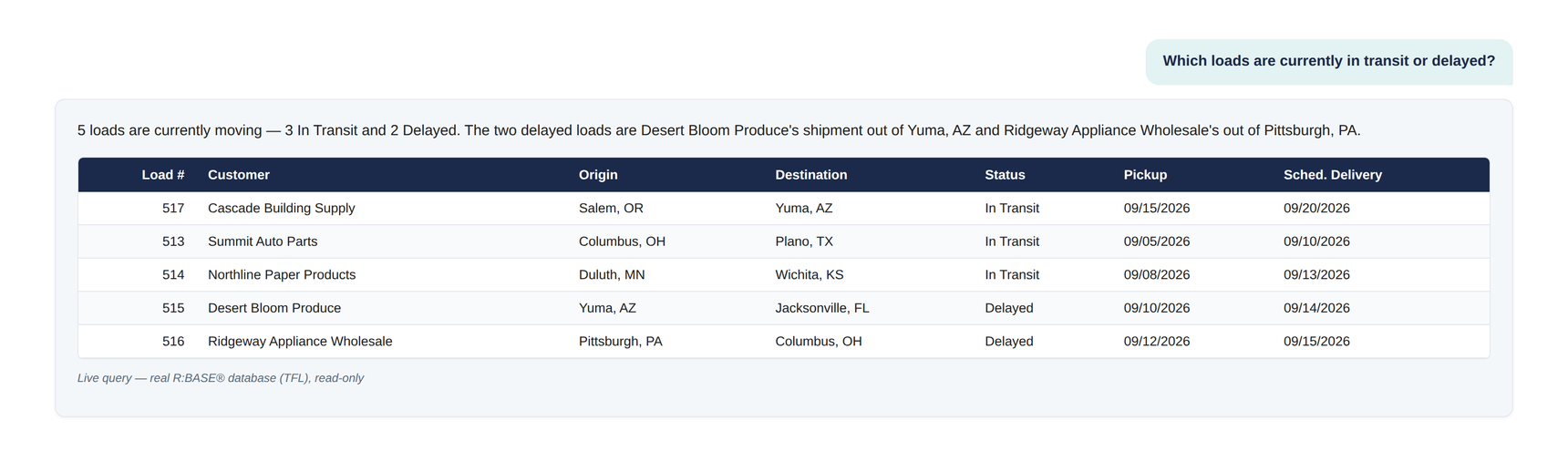Screen dimensions: 1568x472
Task: Select the Cascade Building Supply row
Action: click(x=784, y=209)
